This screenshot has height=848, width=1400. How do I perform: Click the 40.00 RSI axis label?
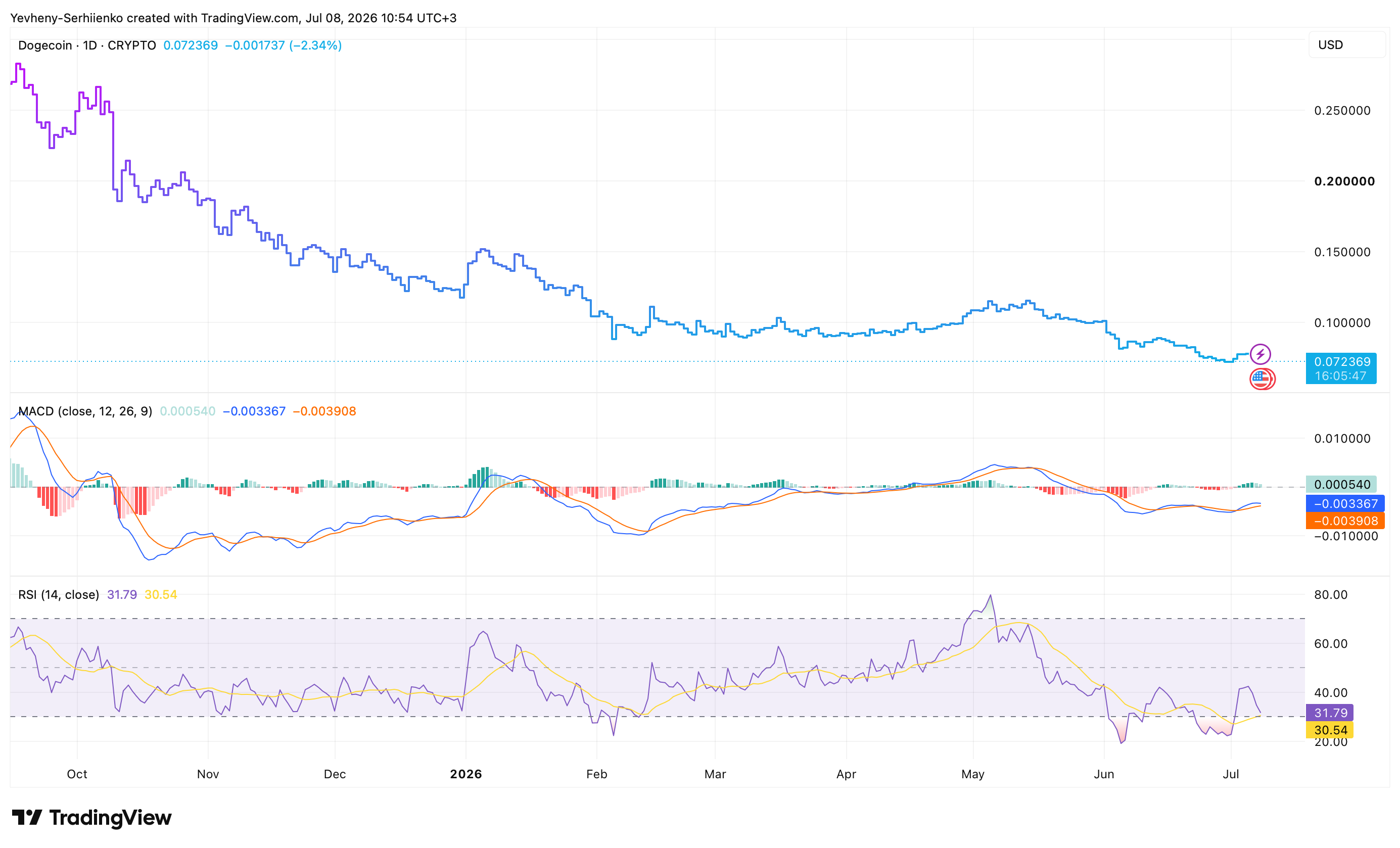pyautogui.click(x=1331, y=692)
